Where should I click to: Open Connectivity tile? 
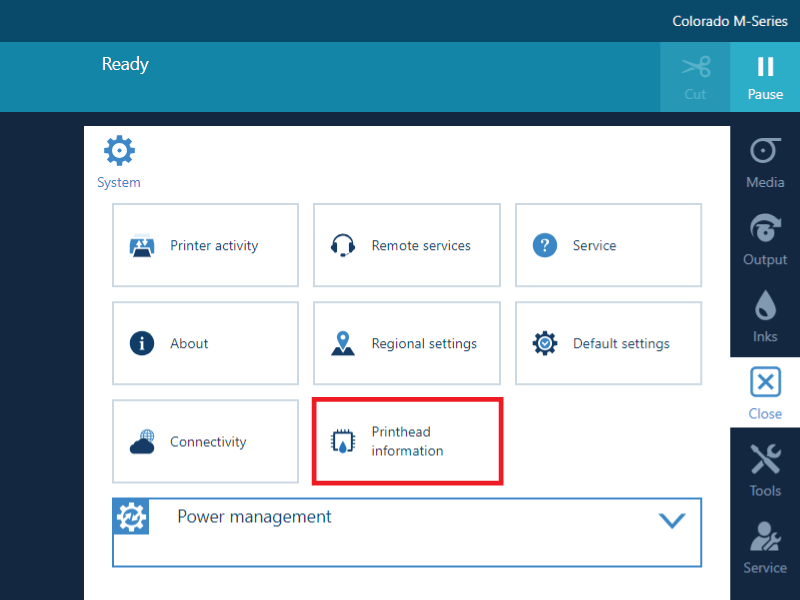pos(205,441)
